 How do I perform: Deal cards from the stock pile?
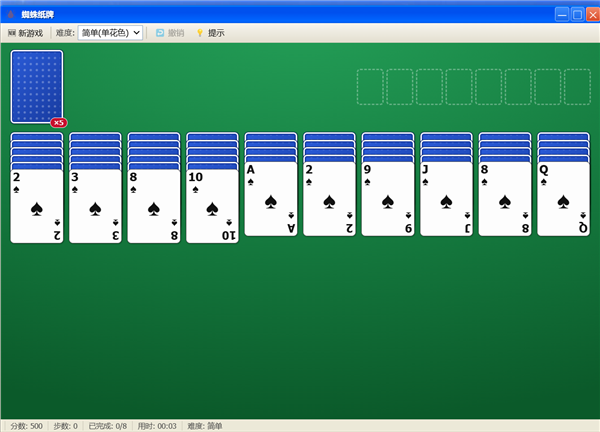coord(37,87)
